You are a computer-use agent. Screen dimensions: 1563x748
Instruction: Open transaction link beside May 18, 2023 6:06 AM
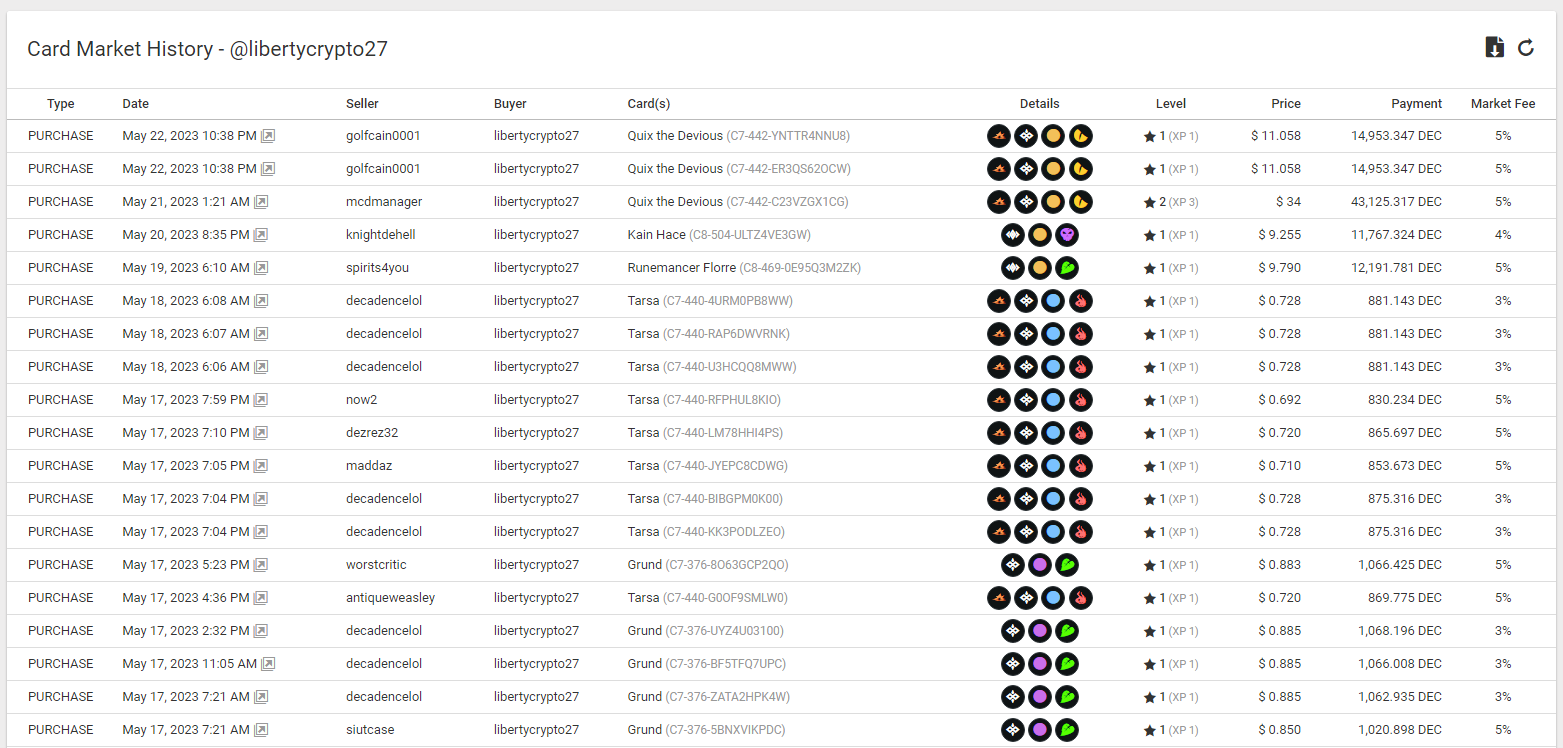pos(261,367)
